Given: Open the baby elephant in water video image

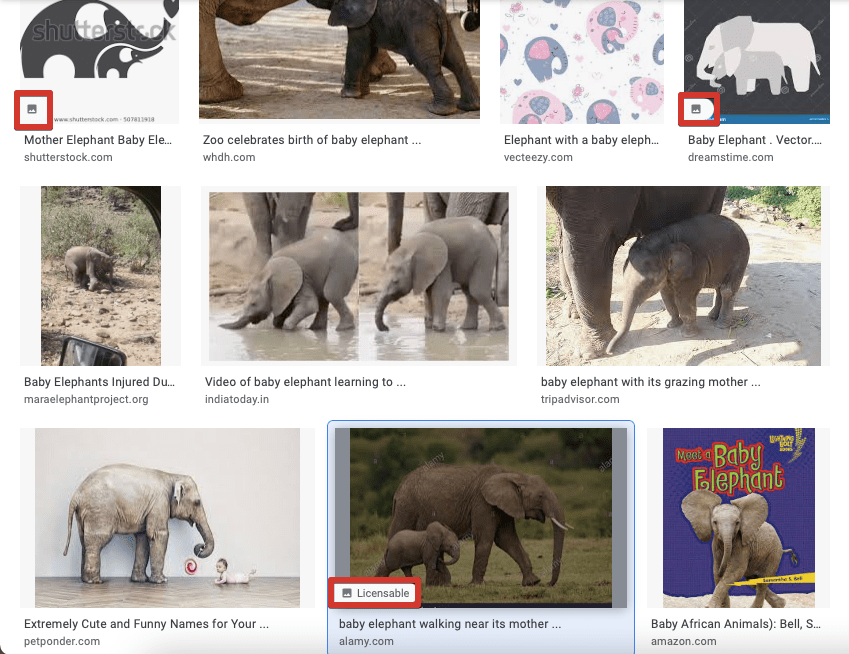Looking at the screenshot, I should (359, 276).
